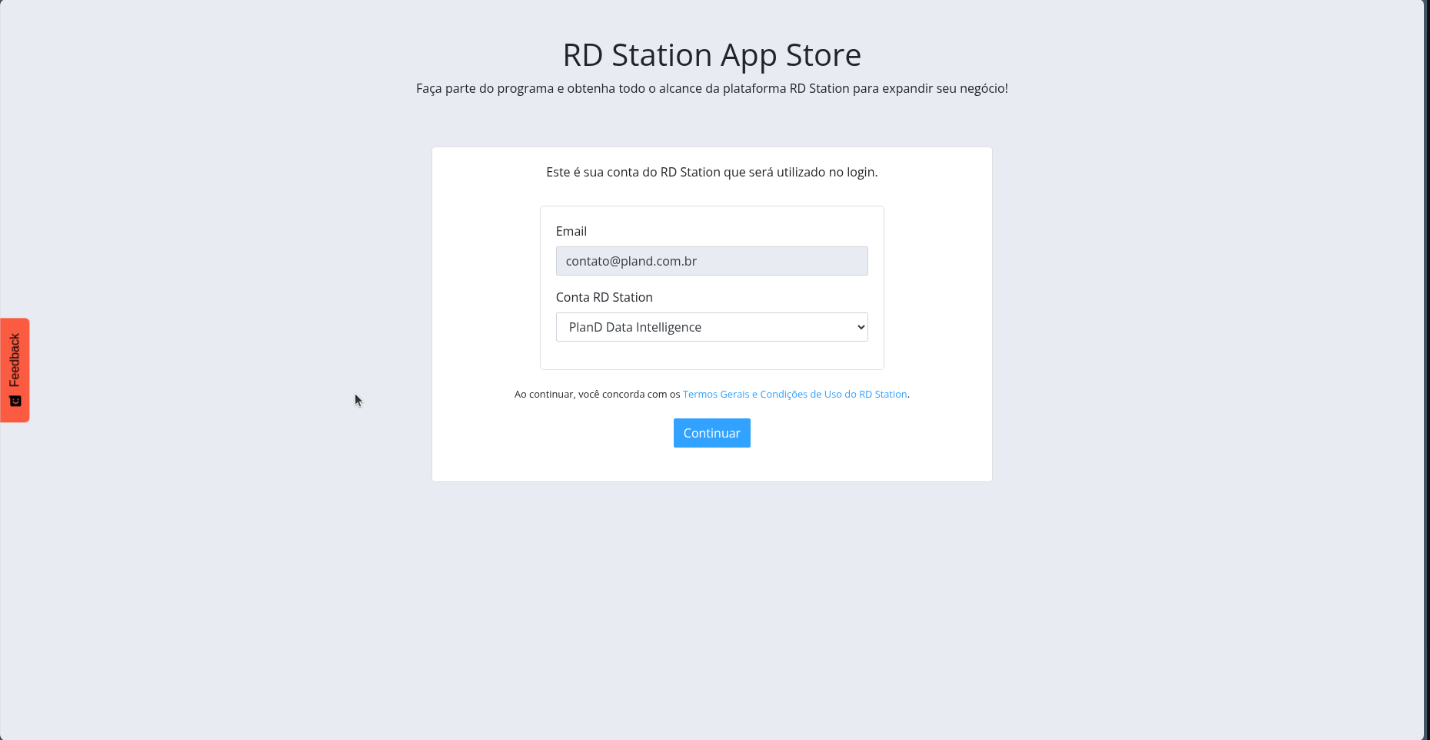Open the Termos Gerais e Condições link
The image size is (1430, 740).
(x=795, y=394)
